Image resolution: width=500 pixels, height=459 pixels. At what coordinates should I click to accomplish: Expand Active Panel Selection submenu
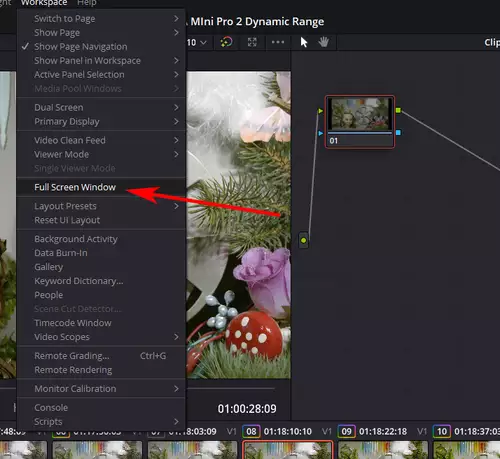101,75
